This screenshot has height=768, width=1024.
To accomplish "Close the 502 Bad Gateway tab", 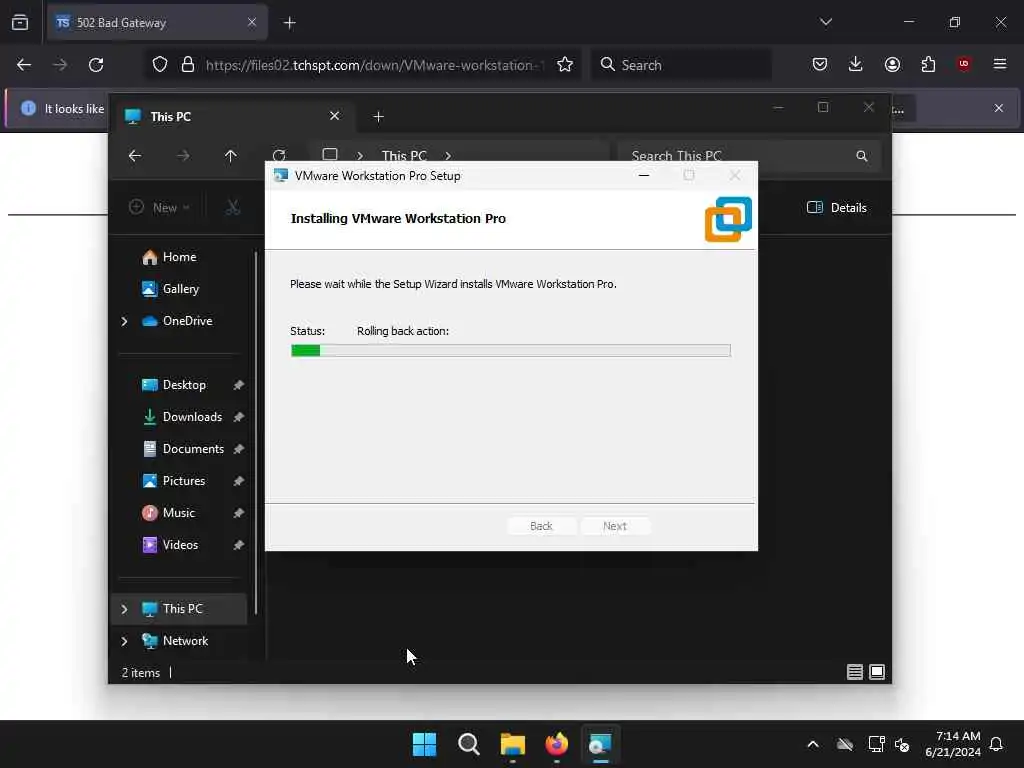I will tap(252, 22).
